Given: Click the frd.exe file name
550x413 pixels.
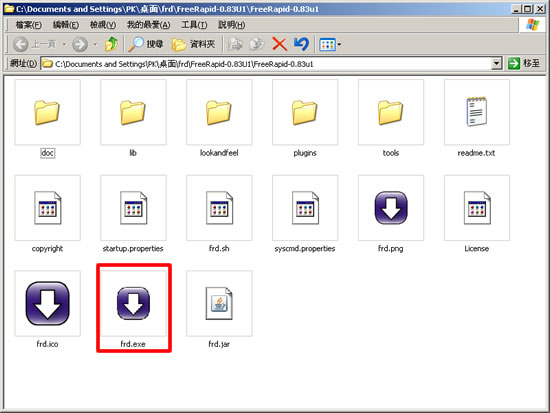Looking at the screenshot, I should click(133, 344).
